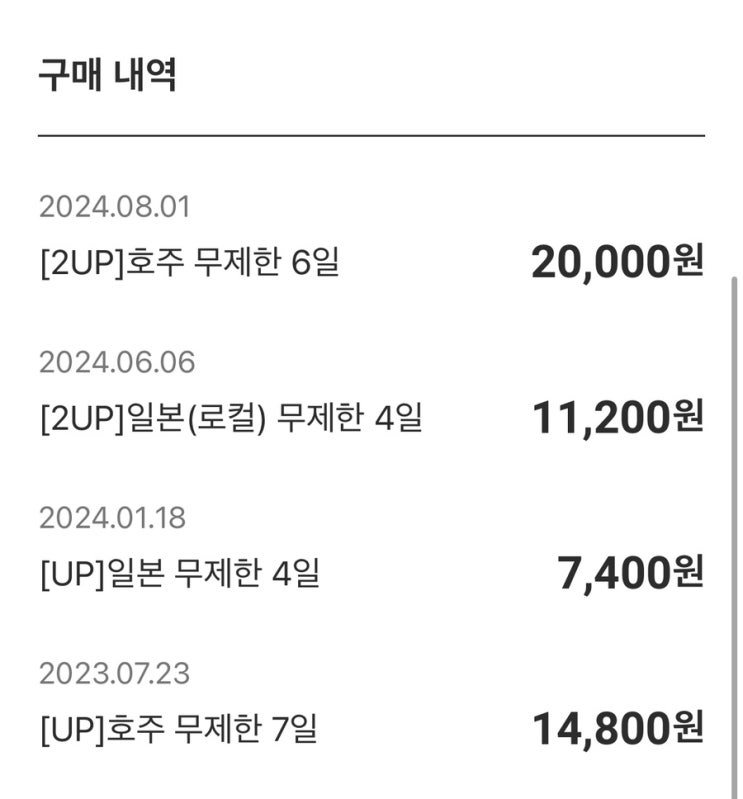Viewport: 743px width, 799px height.
Task: Click the vertical scrollbar on the right
Action: point(734,538)
